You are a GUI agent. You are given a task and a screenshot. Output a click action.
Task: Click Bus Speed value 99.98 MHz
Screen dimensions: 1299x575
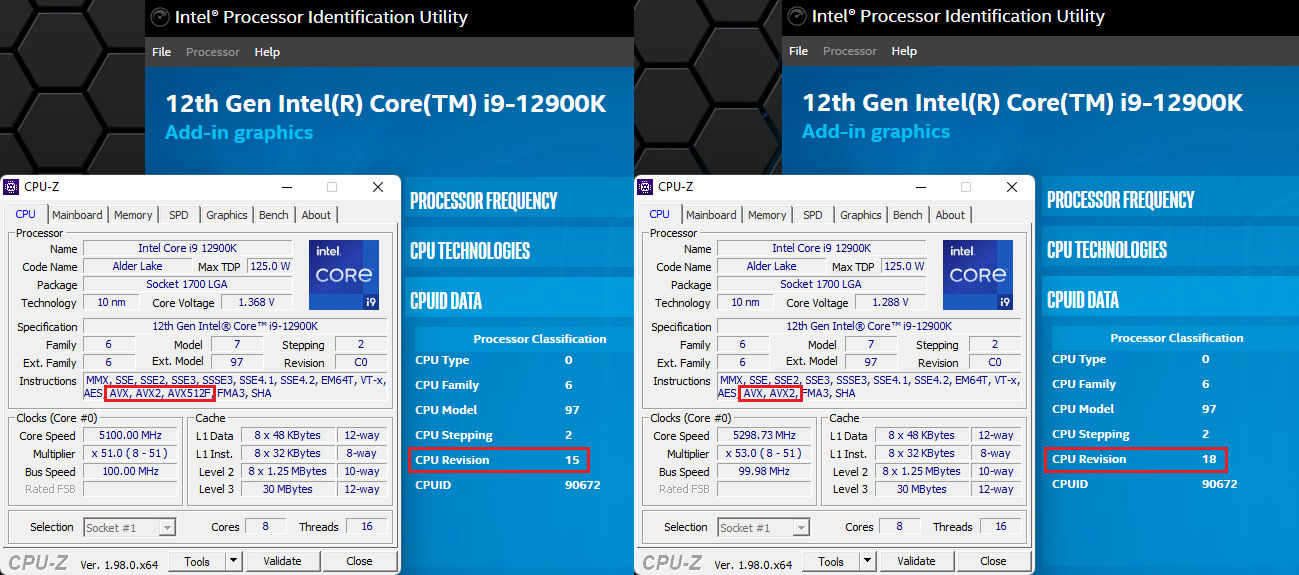tap(762, 472)
